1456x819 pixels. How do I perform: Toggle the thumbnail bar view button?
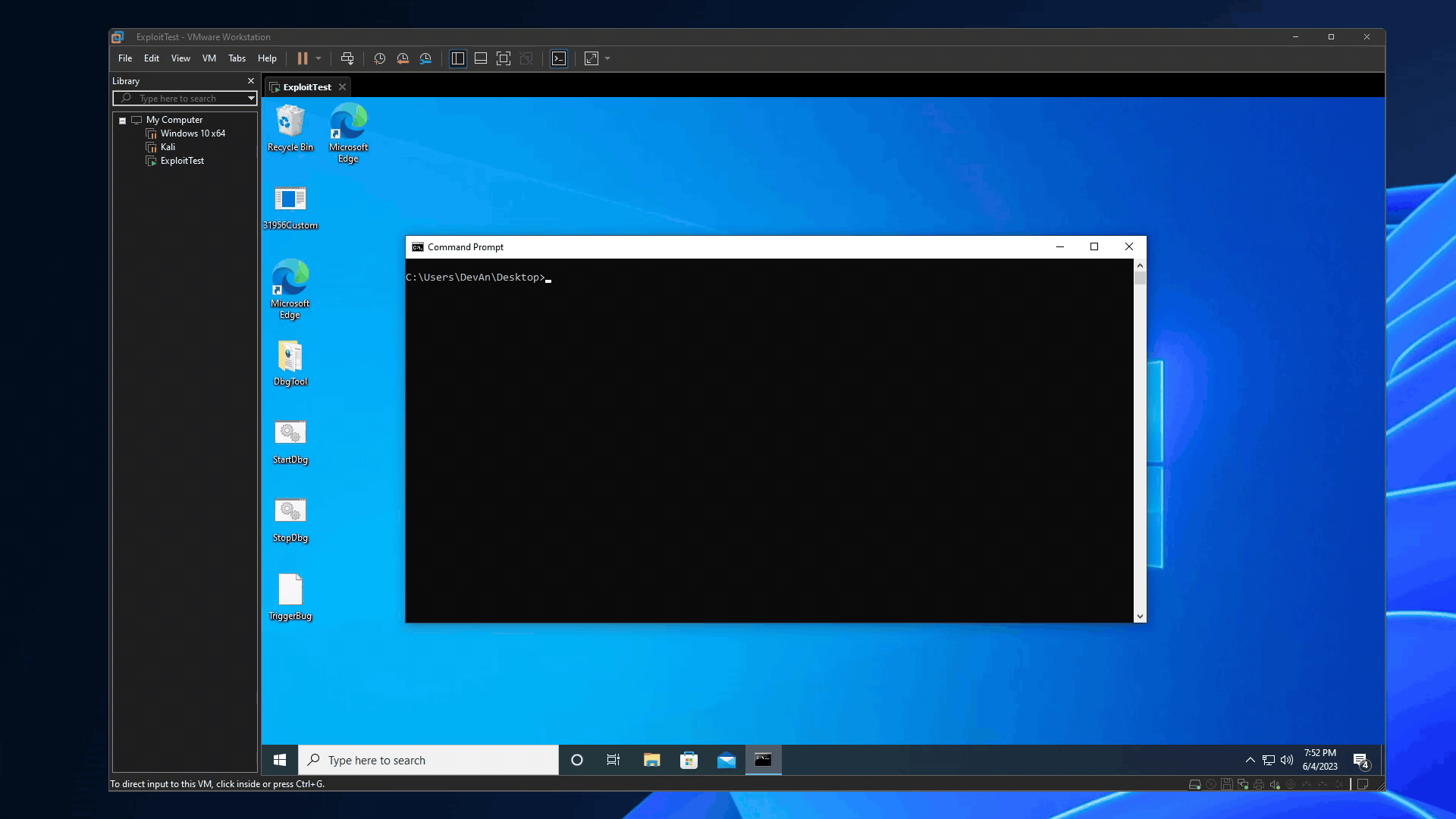pos(481,58)
